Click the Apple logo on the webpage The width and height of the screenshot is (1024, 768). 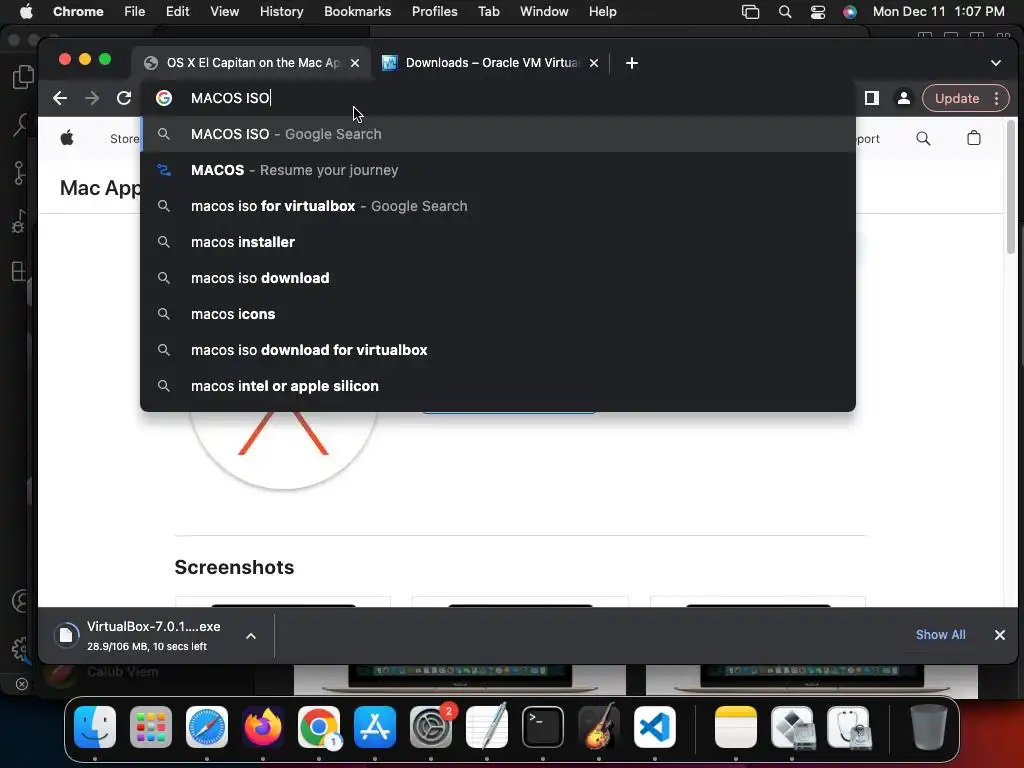tap(67, 138)
